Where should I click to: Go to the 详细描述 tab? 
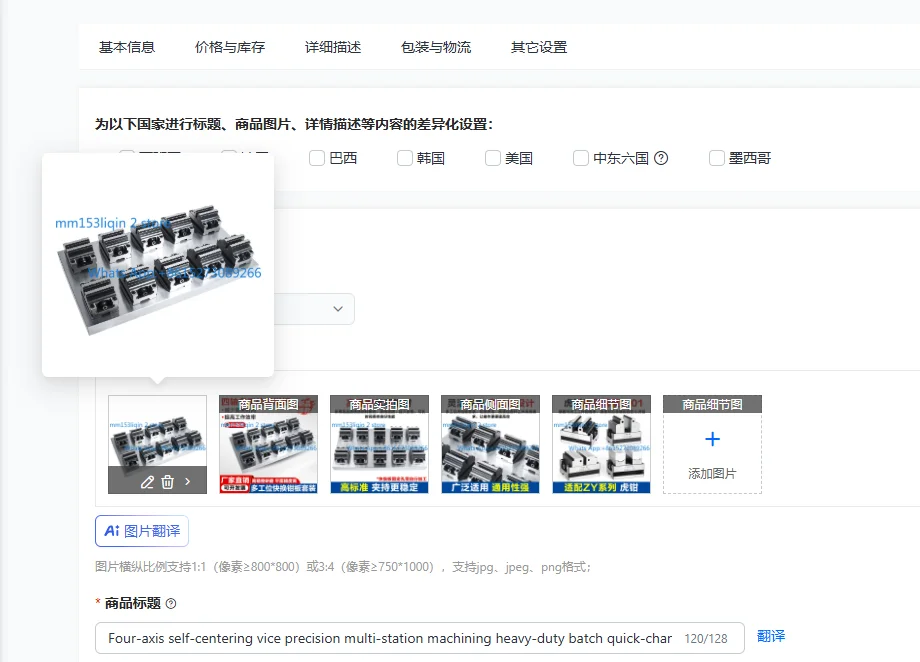coord(333,47)
